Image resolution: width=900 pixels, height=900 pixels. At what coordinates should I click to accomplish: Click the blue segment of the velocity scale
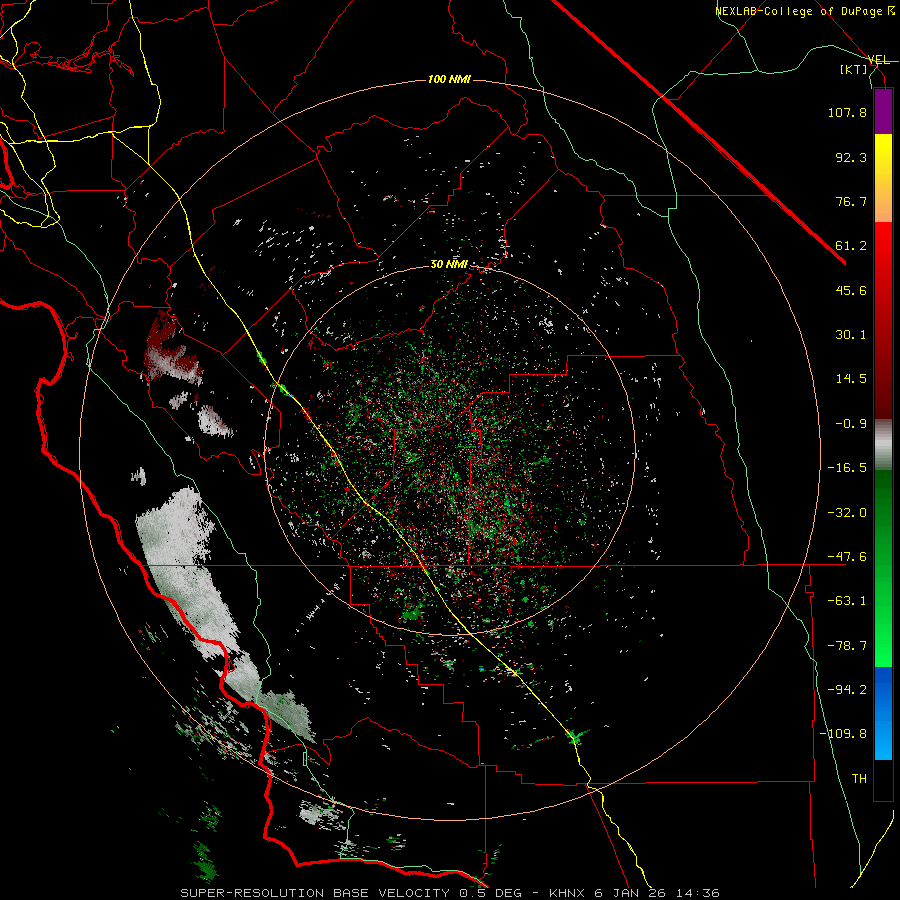[x=883, y=713]
